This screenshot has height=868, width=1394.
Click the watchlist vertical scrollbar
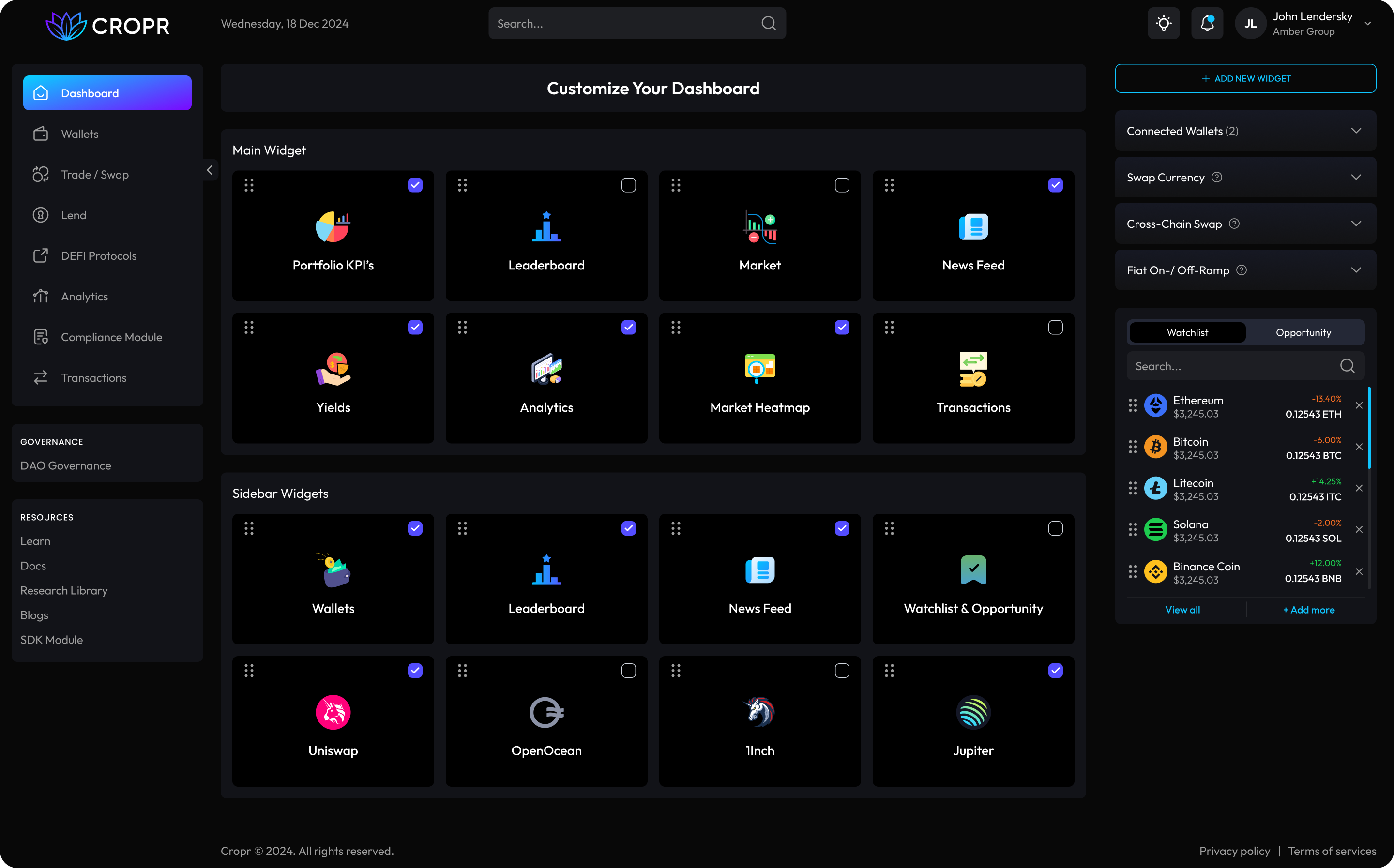tap(1369, 428)
